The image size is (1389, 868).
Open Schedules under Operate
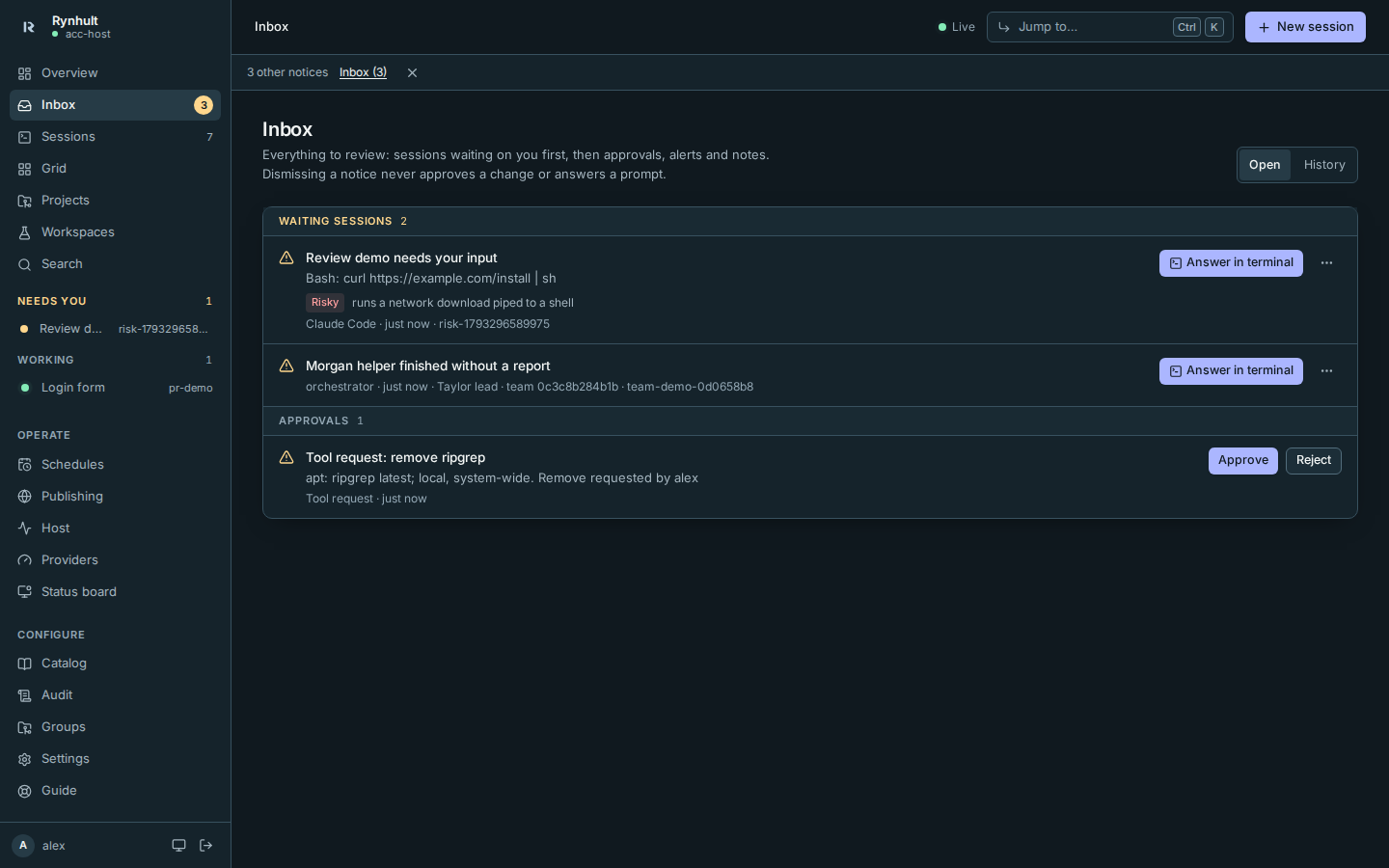115,465
